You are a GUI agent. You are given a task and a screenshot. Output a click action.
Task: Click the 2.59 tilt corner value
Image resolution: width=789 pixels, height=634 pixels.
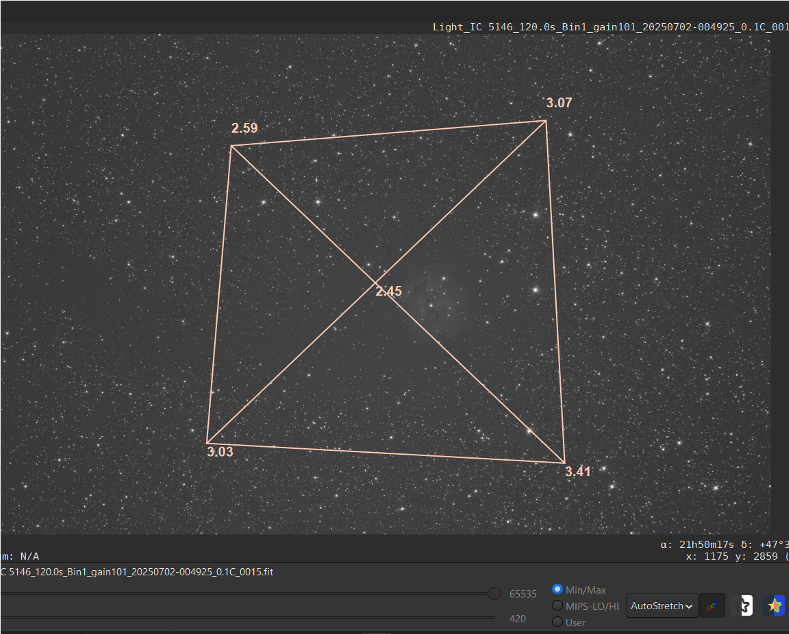point(245,128)
